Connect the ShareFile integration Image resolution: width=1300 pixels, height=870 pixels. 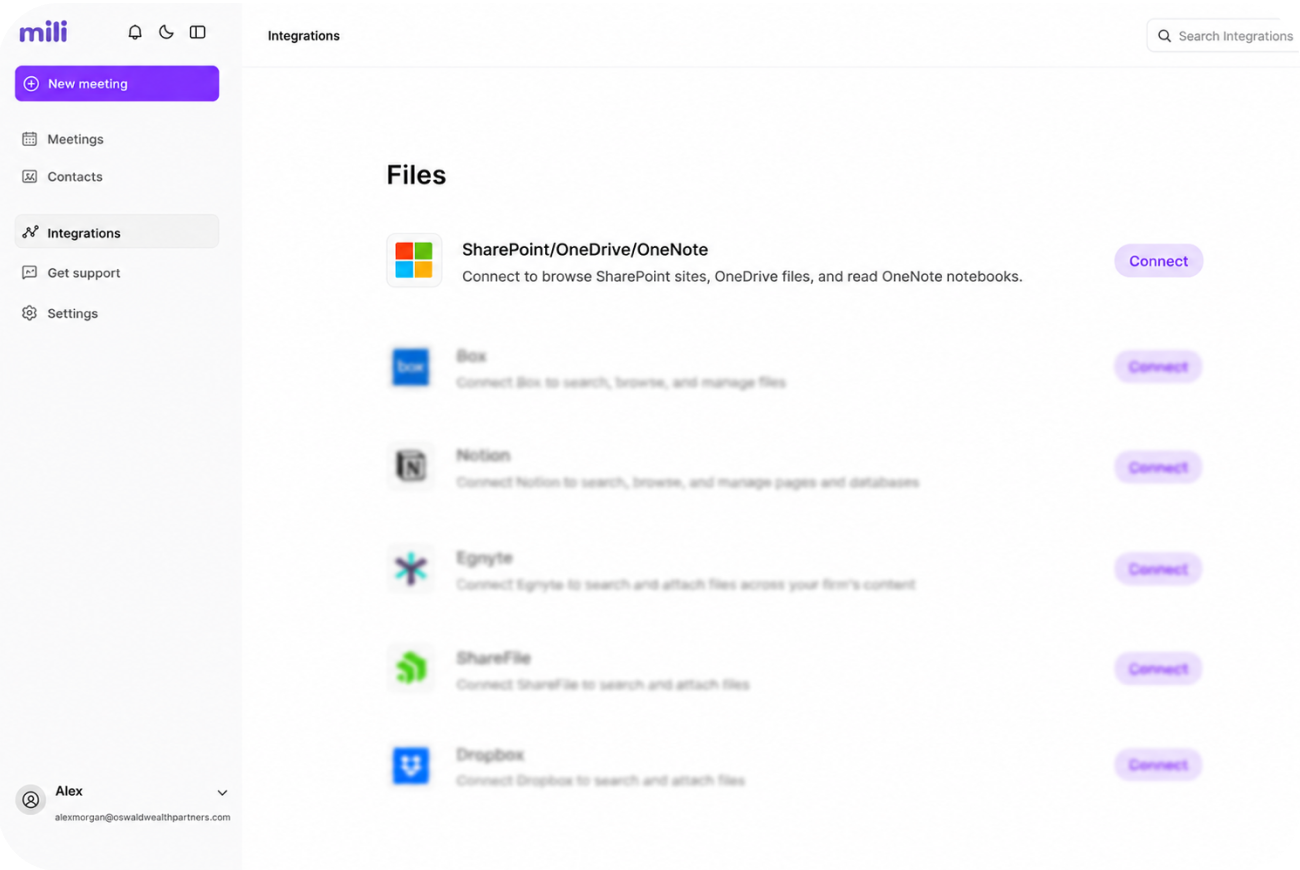(x=1158, y=669)
